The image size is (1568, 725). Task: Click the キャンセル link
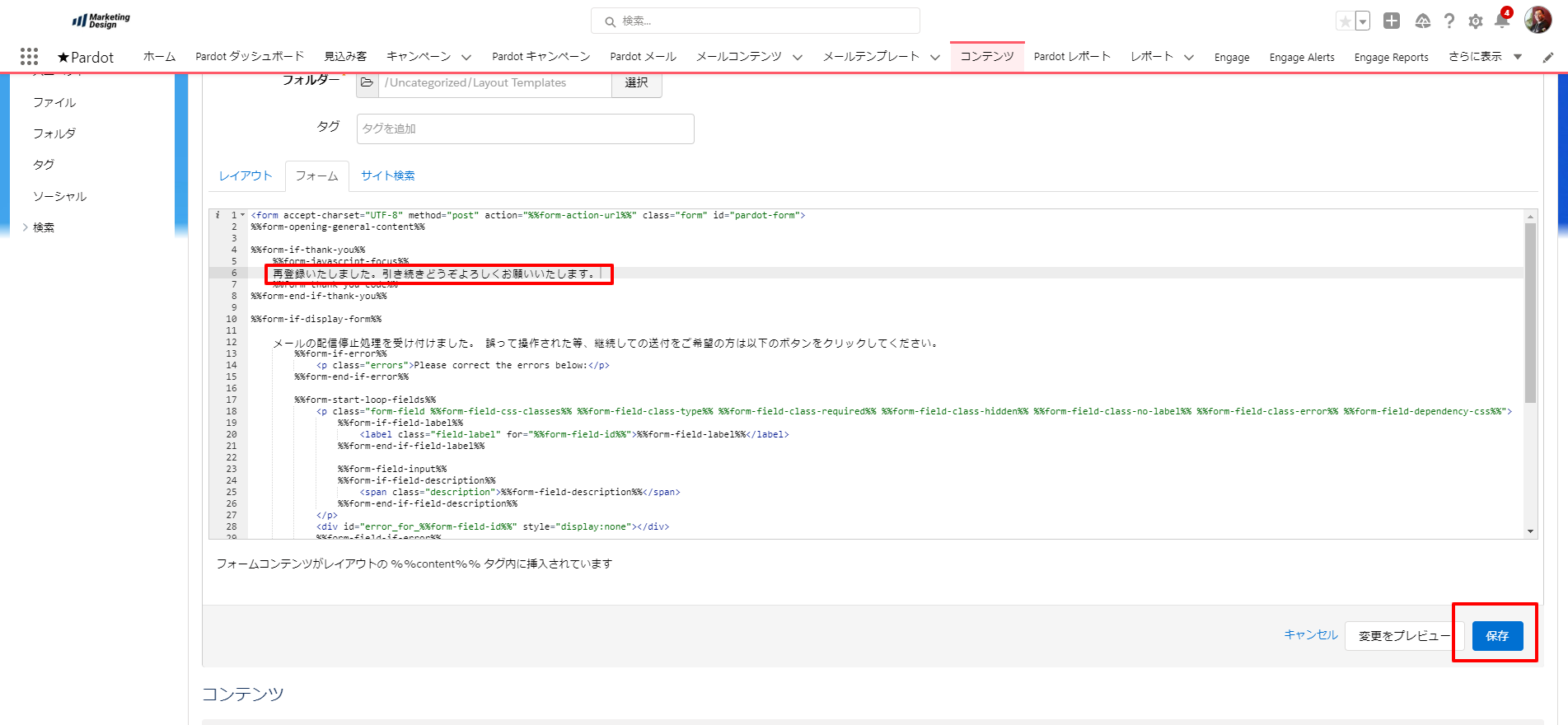(x=1310, y=634)
